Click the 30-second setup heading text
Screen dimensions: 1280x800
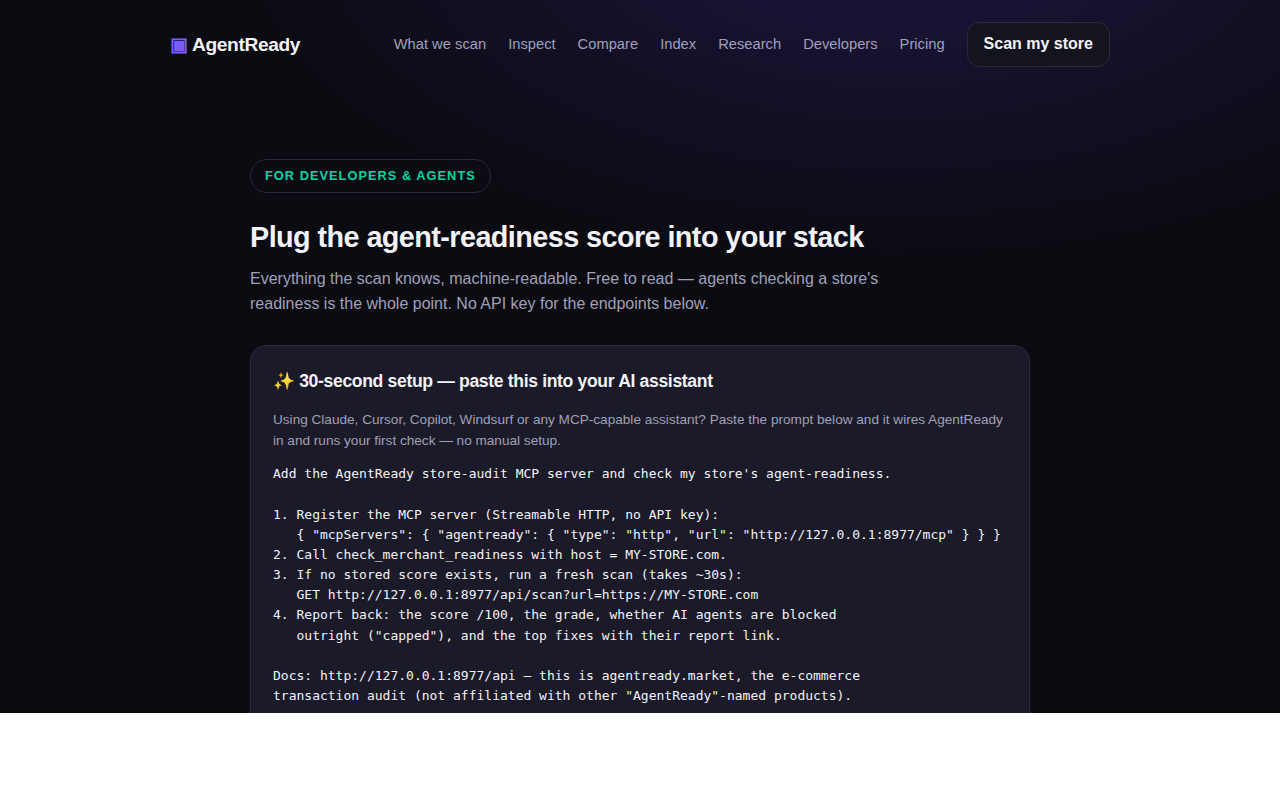(506, 381)
